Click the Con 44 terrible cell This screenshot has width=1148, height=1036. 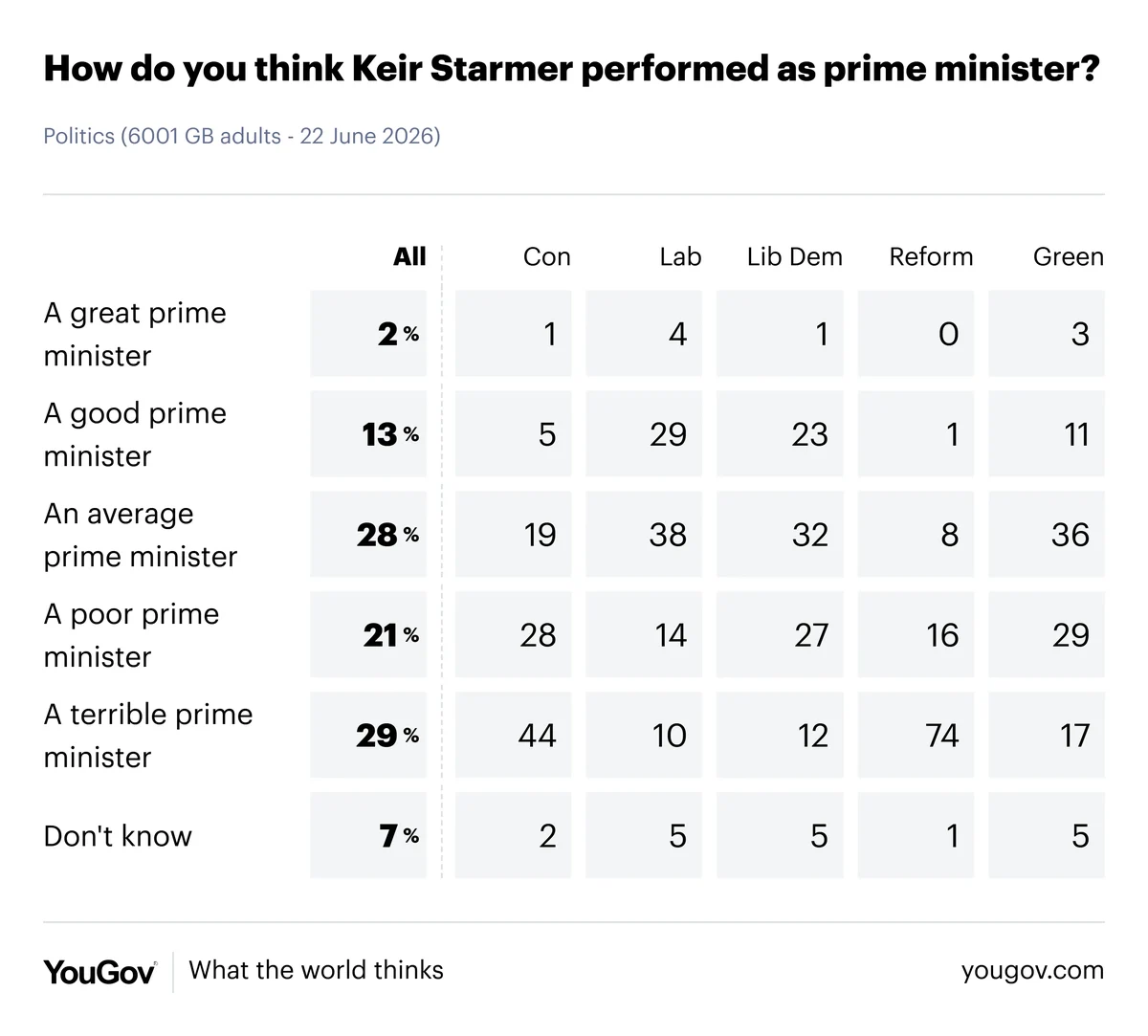(513, 735)
